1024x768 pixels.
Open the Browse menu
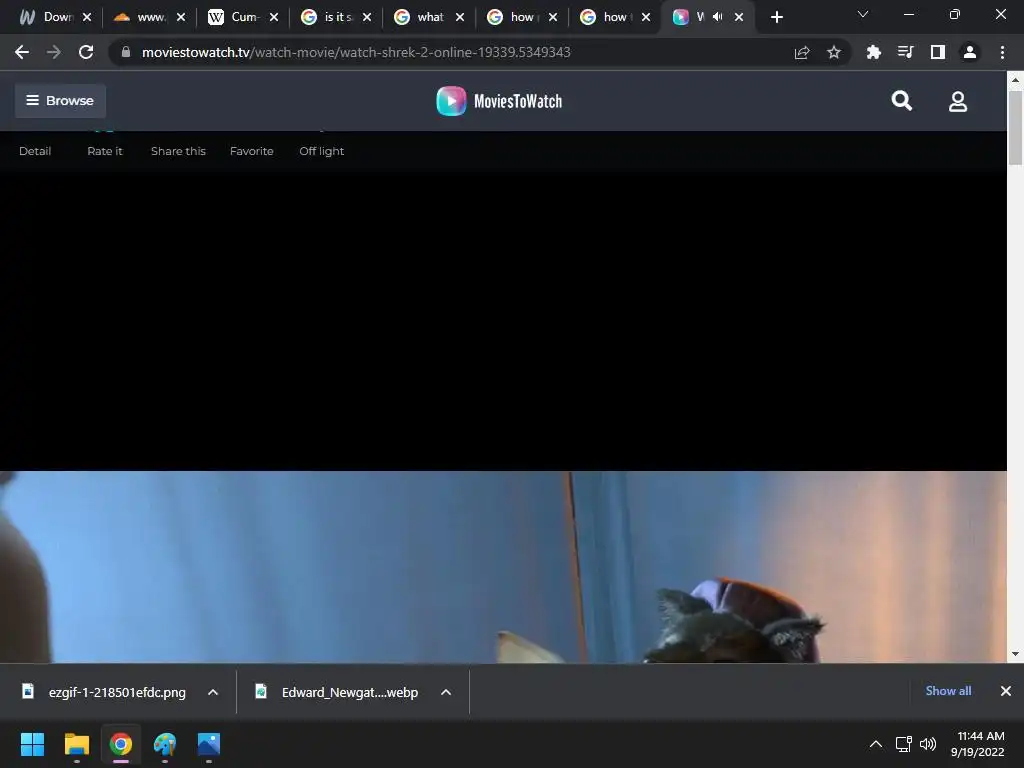click(60, 101)
